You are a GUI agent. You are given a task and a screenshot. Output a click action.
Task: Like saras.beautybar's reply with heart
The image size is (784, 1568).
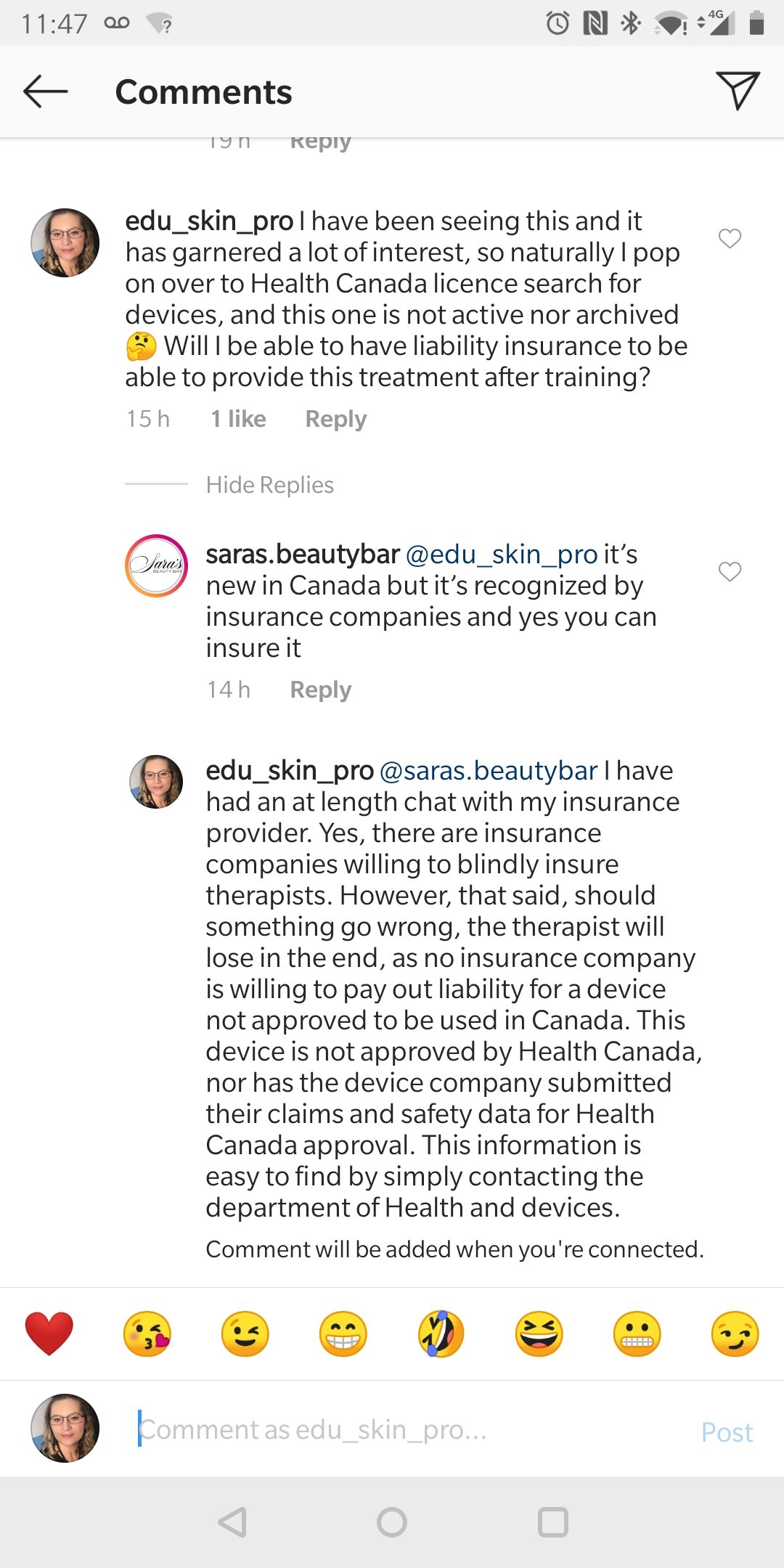[730, 571]
